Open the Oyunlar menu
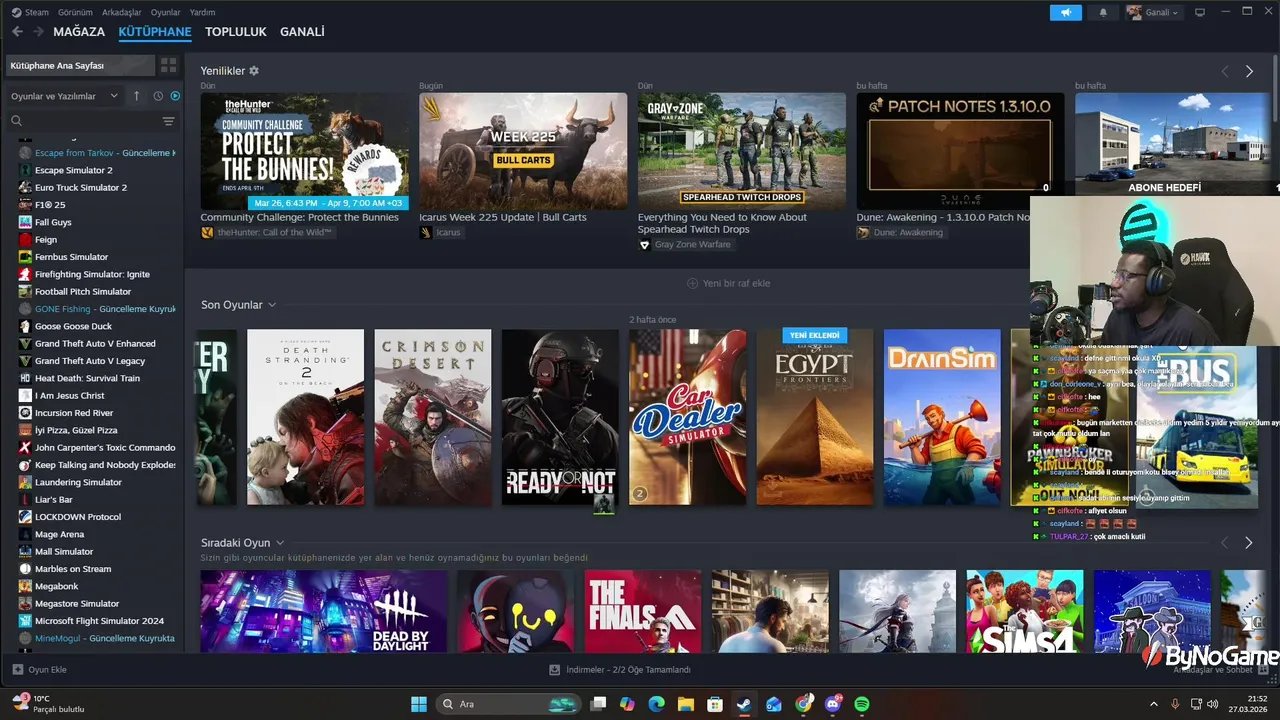The image size is (1280, 720). point(166,12)
